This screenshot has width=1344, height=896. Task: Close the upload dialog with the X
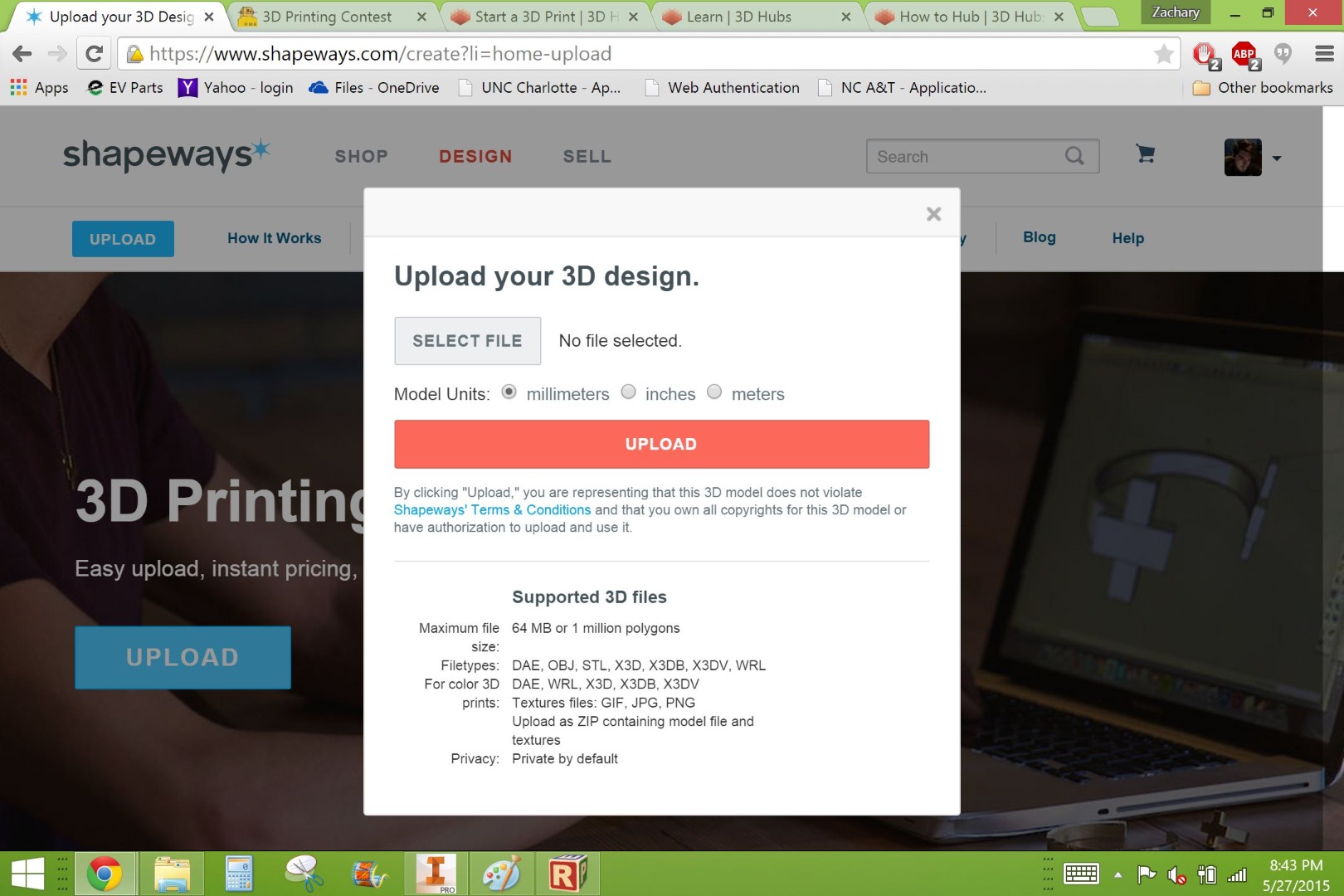click(933, 214)
